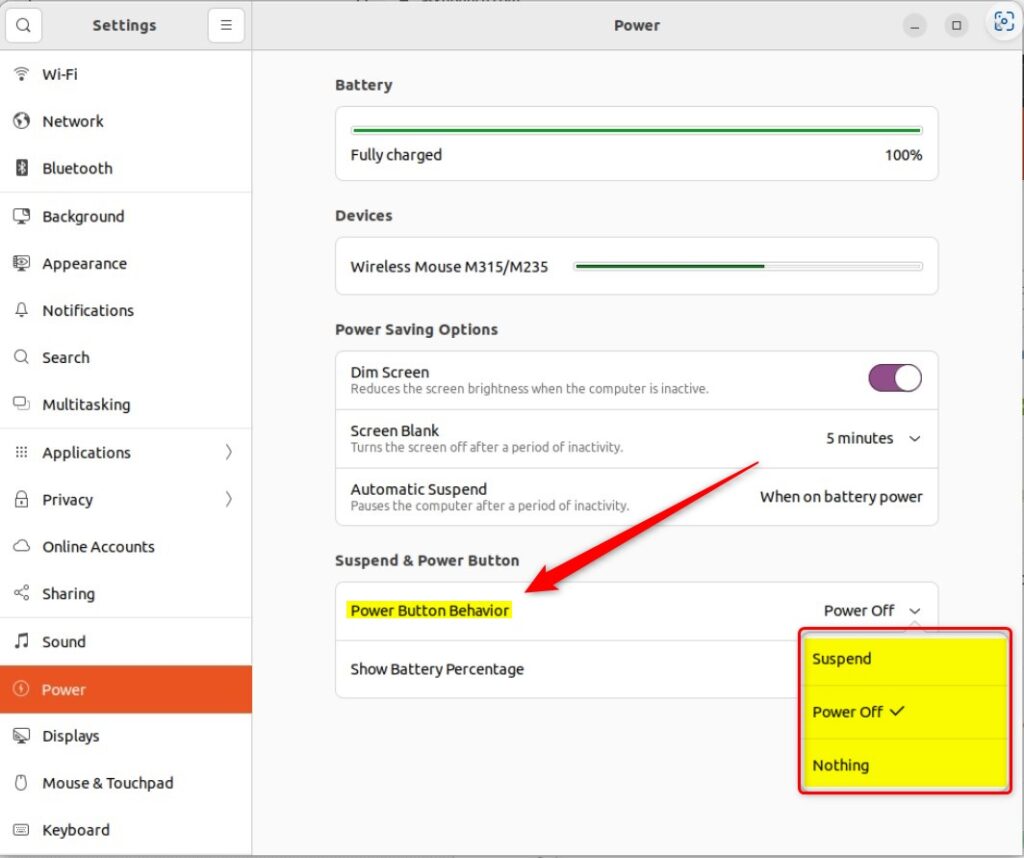Image resolution: width=1024 pixels, height=858 pixels.
Task: Click the battery charge level bar
Action: 636,130
